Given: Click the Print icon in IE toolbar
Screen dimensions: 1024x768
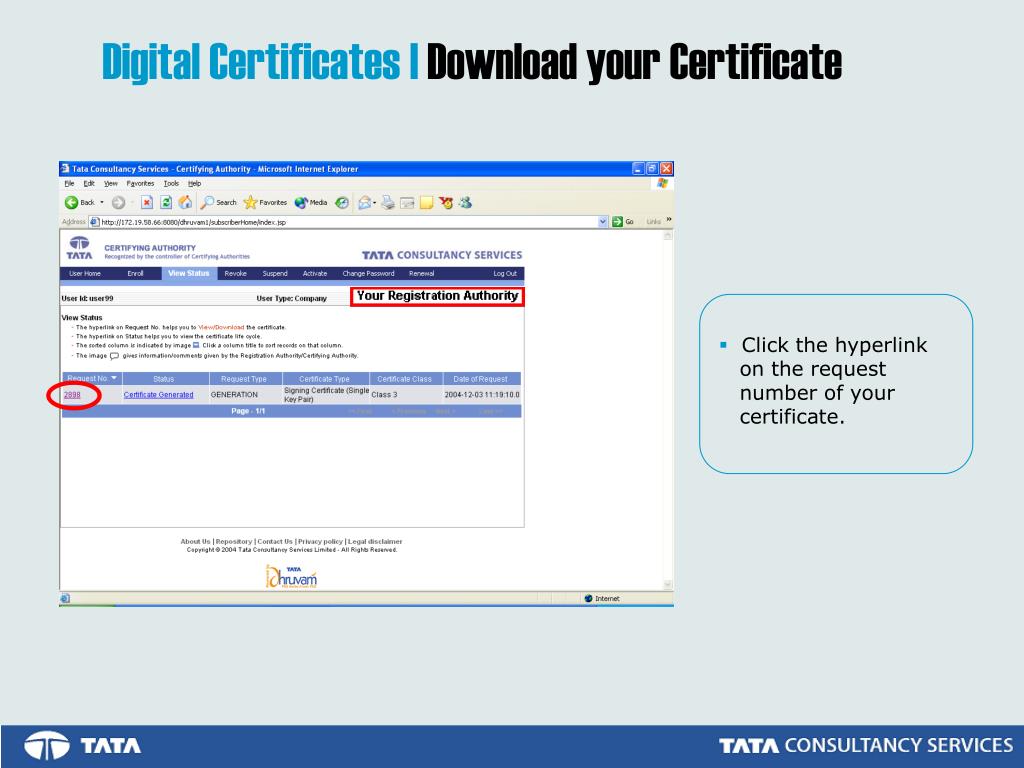Looking at the screenshot, I should (388, 202).
